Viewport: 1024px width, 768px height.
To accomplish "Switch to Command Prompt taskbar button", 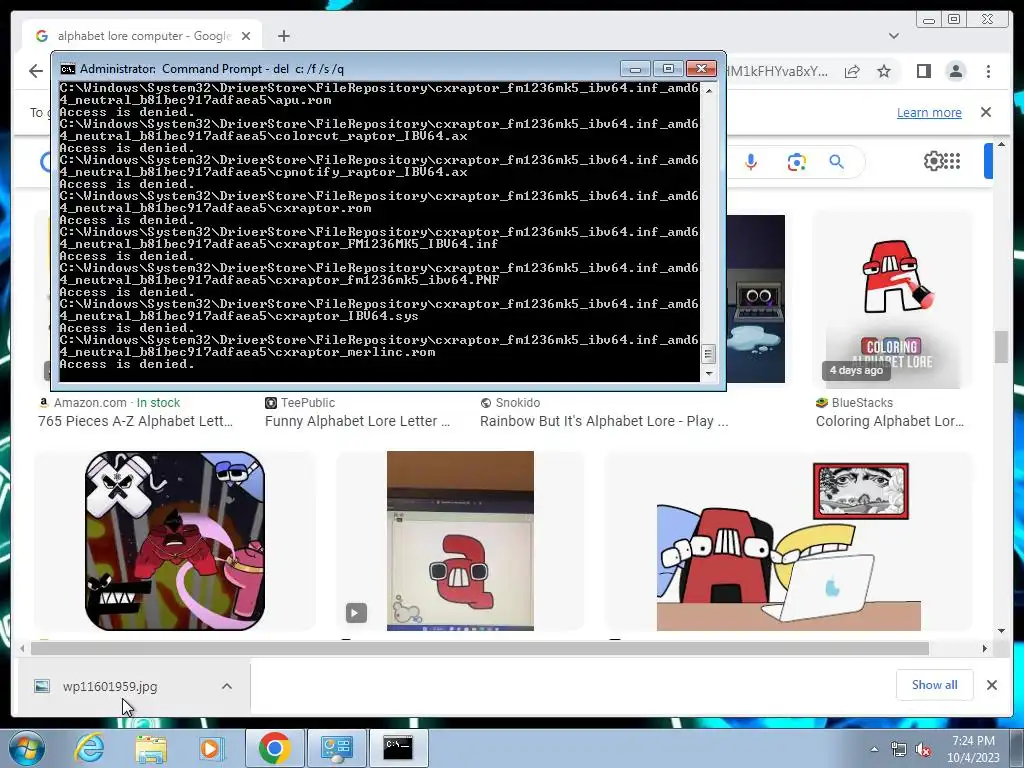I will pos(398,748).
